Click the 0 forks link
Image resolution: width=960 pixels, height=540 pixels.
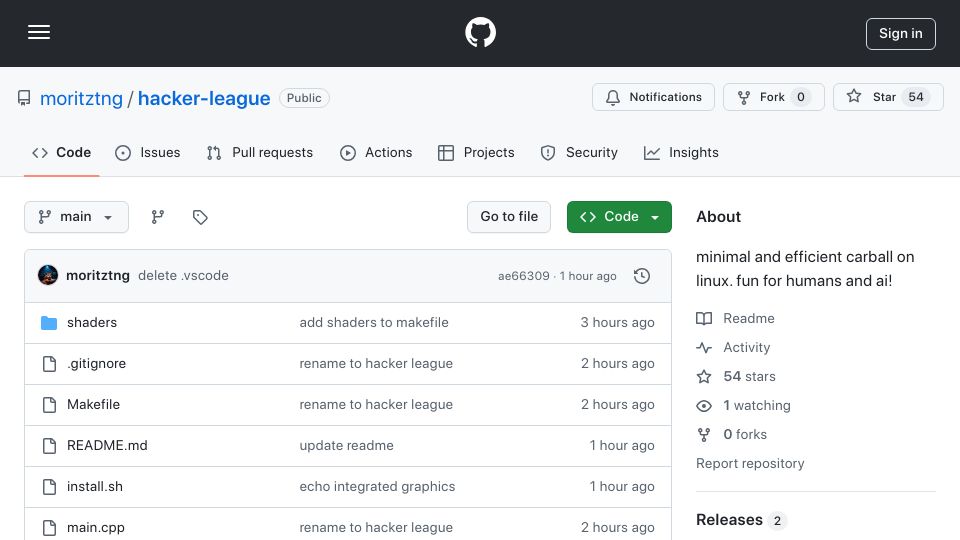tap(732, 435)
